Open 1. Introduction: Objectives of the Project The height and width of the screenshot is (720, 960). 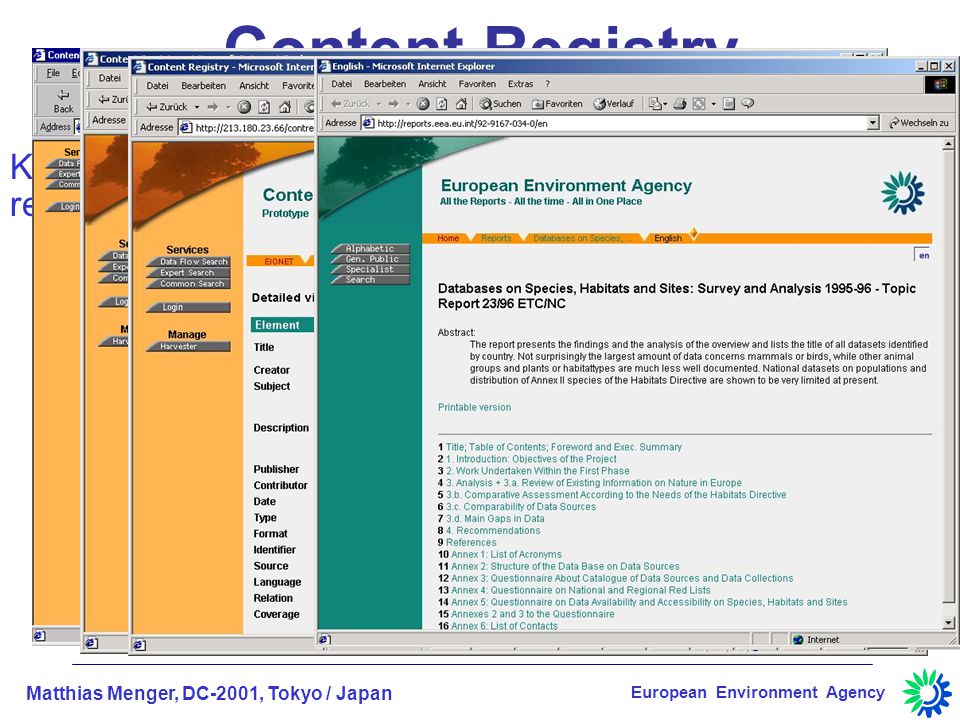pos(531,459)
